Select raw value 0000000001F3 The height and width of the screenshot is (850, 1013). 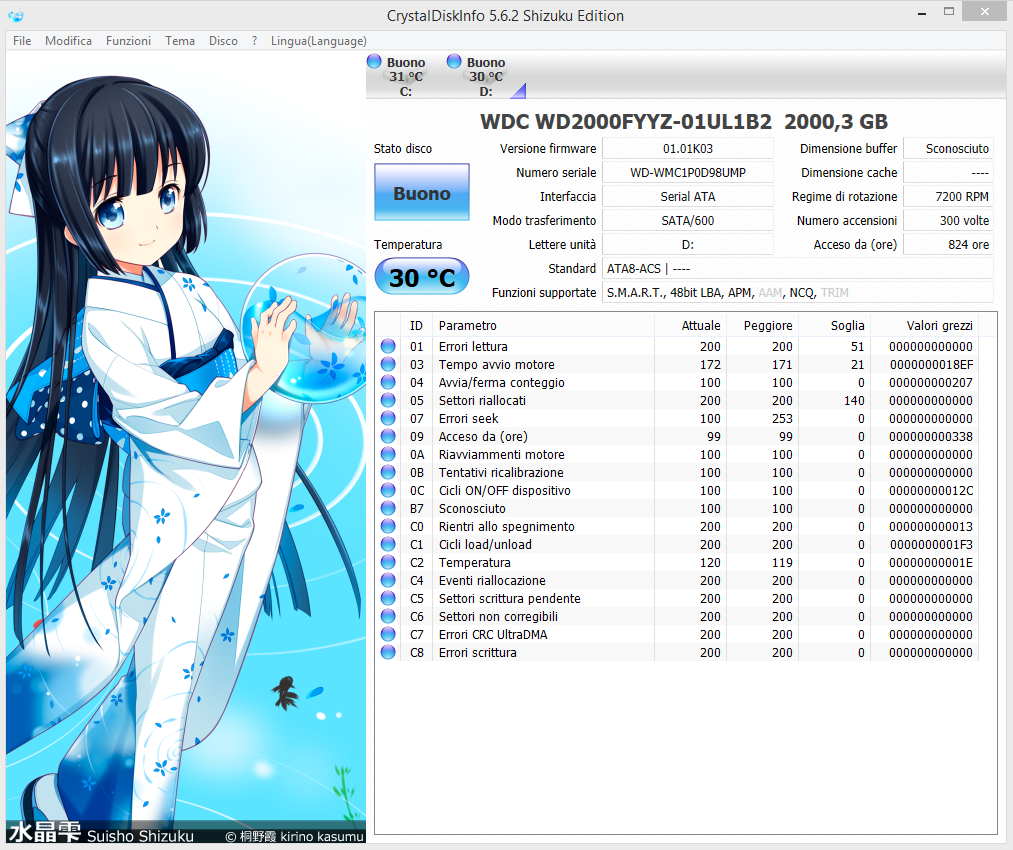(931, 544)
